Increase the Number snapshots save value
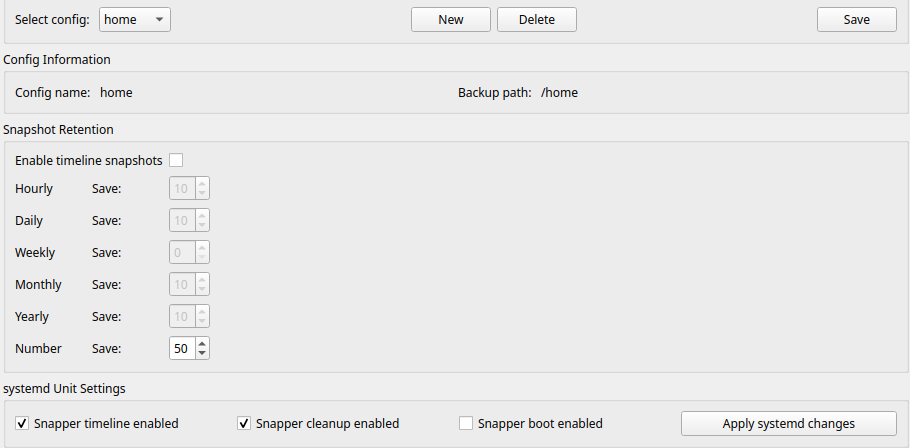Image resolution: width=910 pixels, height=448 pixels. click(x=202, y=343)
